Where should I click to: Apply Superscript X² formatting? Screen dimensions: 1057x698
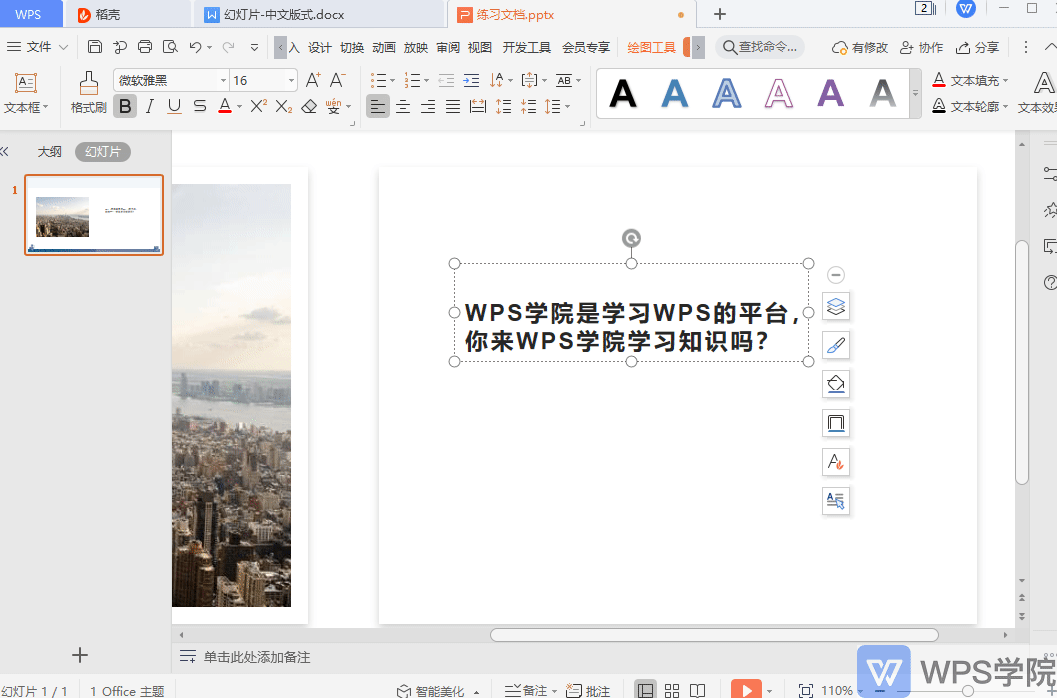coord(259,106)
